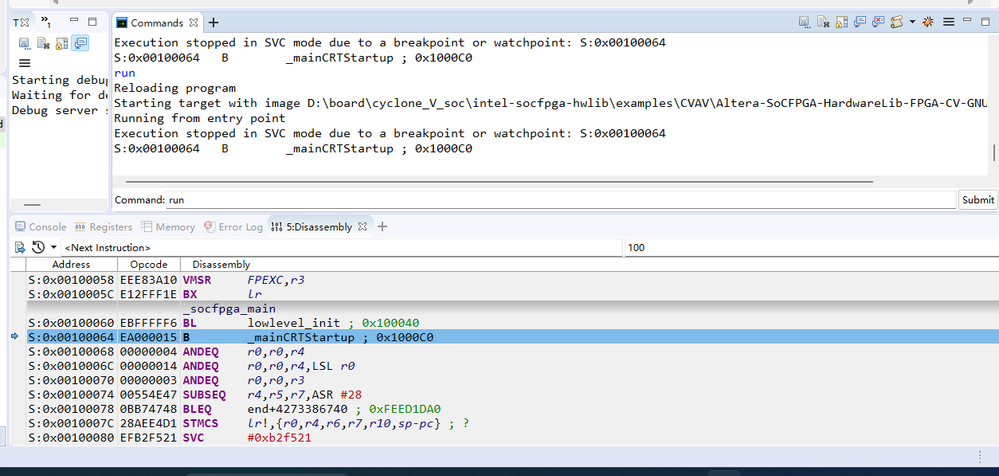999x476 pixels.
Task: Add new view beside Disassembly tab
Action: (x=382, y=227)
